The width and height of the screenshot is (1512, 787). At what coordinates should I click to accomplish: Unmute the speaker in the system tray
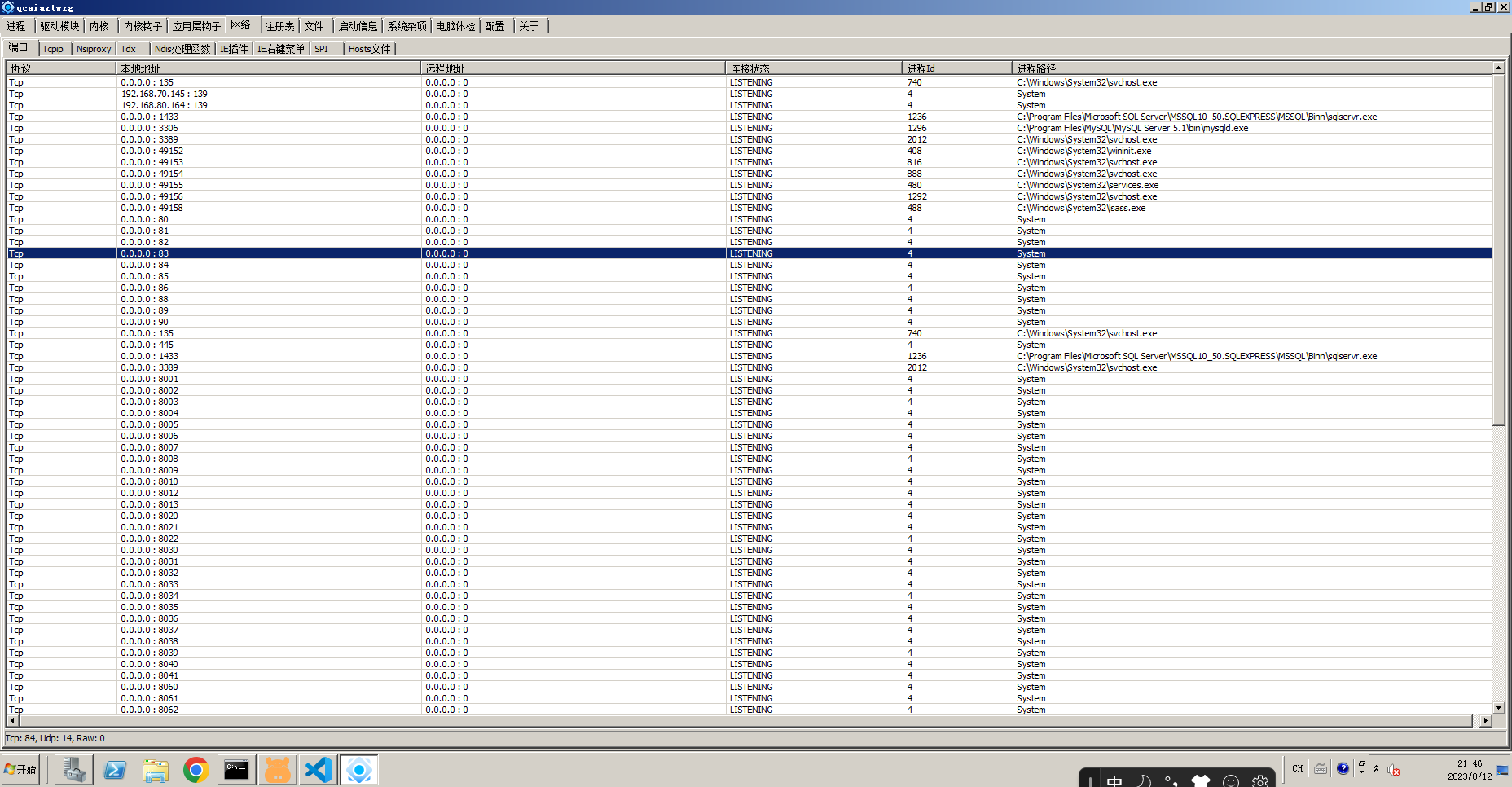1392,771
